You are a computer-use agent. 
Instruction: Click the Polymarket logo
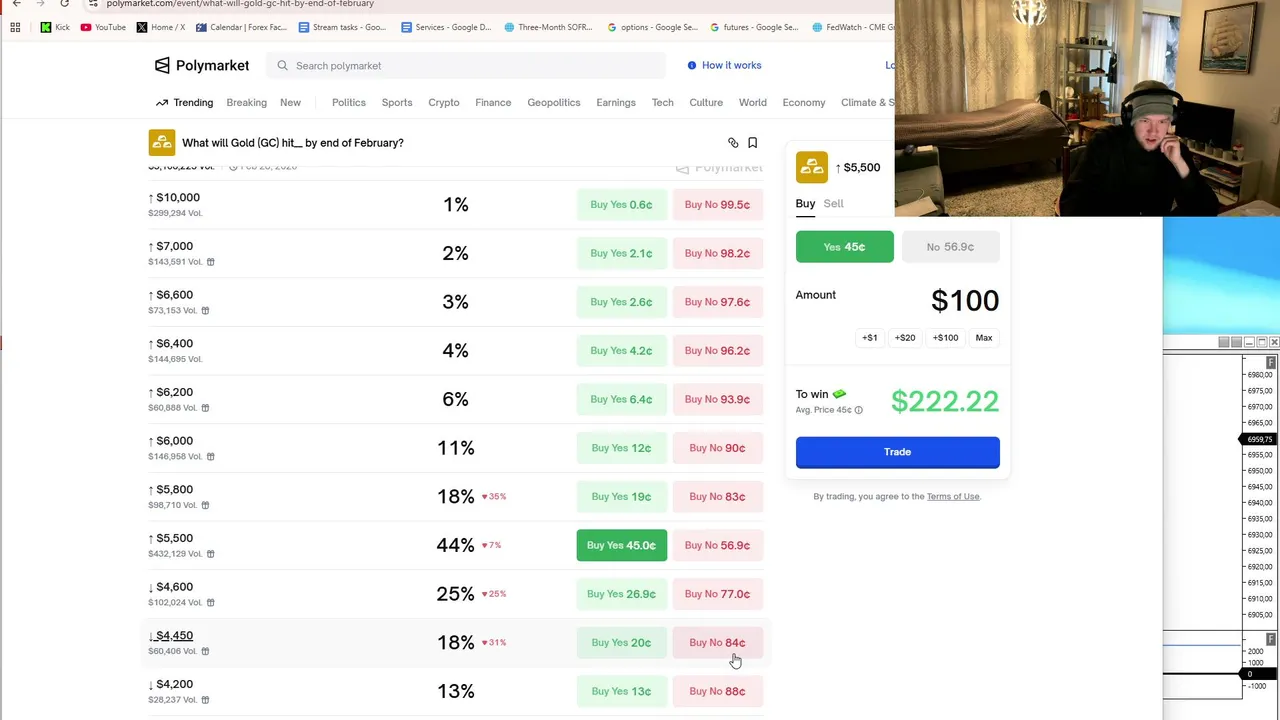tap(202, 65)
